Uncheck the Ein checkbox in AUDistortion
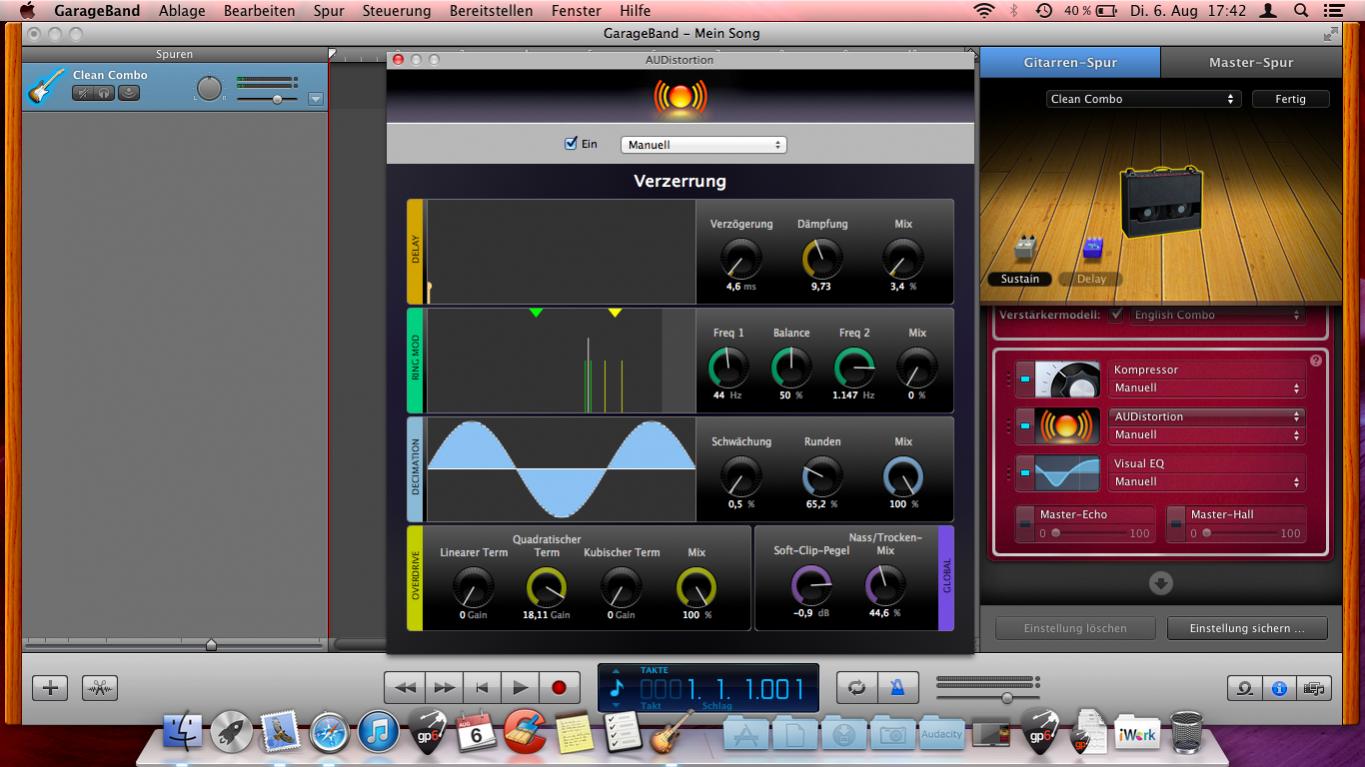Image resolution: width=1365 pixels, height=767 pixels. click(x=571, y=144)
